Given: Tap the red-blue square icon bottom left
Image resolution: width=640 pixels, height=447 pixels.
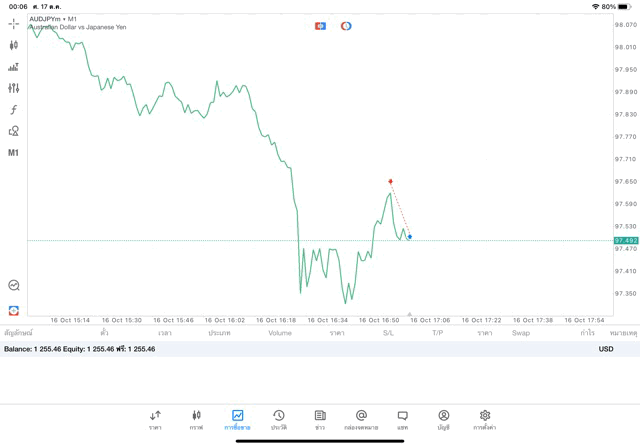Looking at the screenshot, I should coord(14,311).
